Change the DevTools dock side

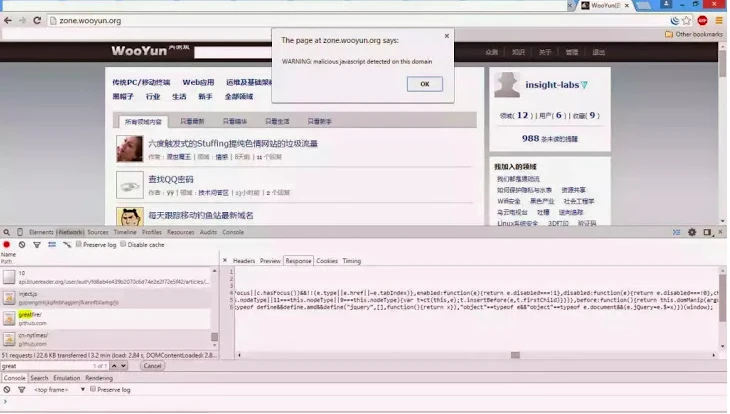708,232
